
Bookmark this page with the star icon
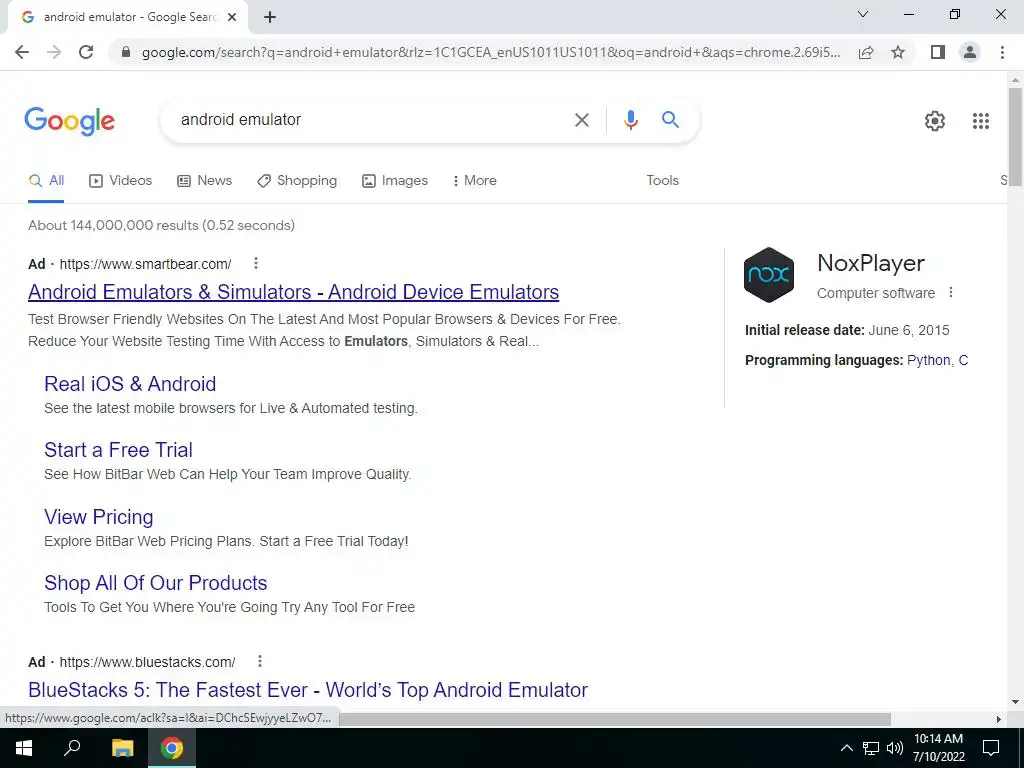coord(898,52)
